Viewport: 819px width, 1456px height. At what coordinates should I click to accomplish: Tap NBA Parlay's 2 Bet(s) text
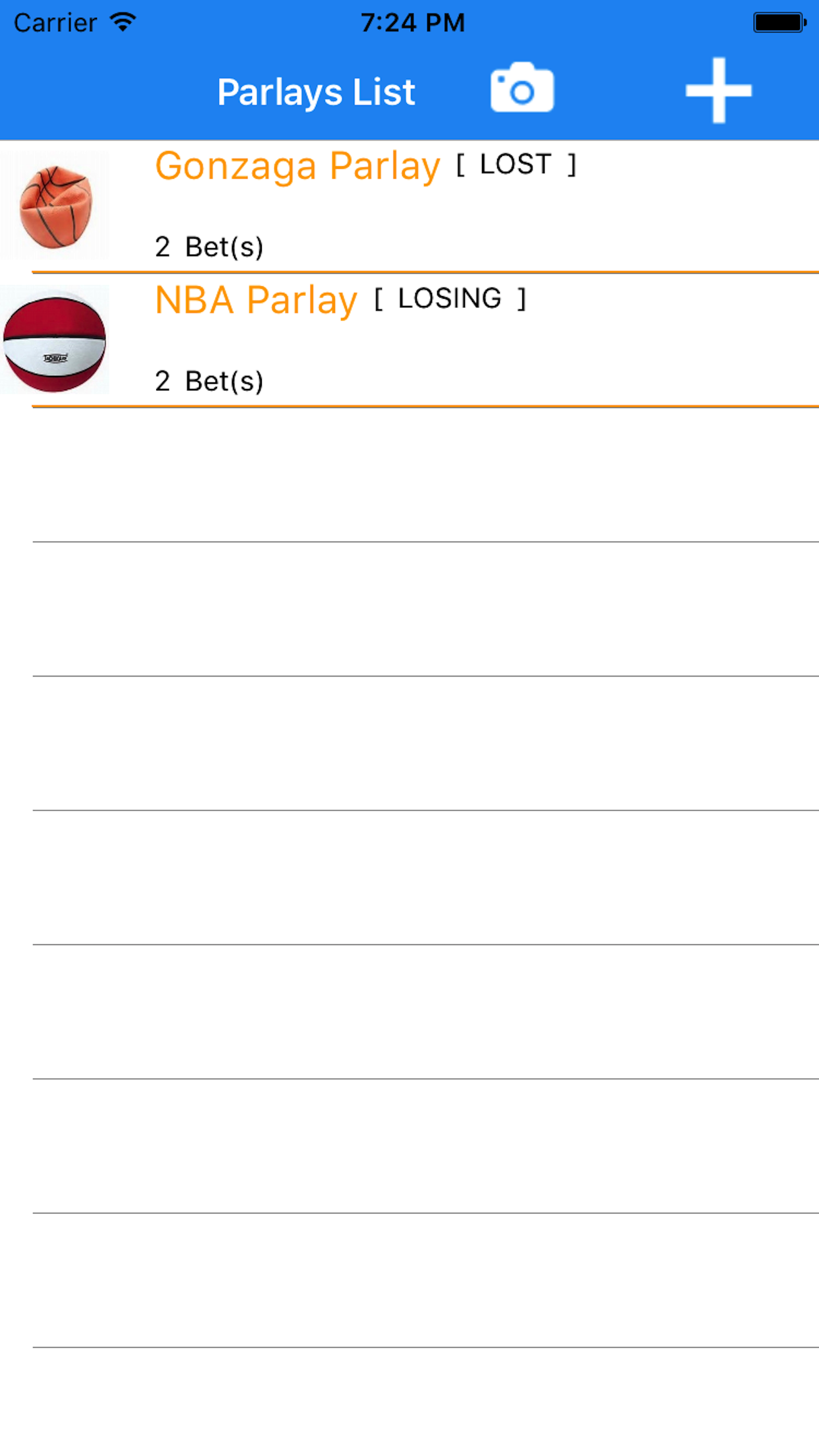click(209, 381)
